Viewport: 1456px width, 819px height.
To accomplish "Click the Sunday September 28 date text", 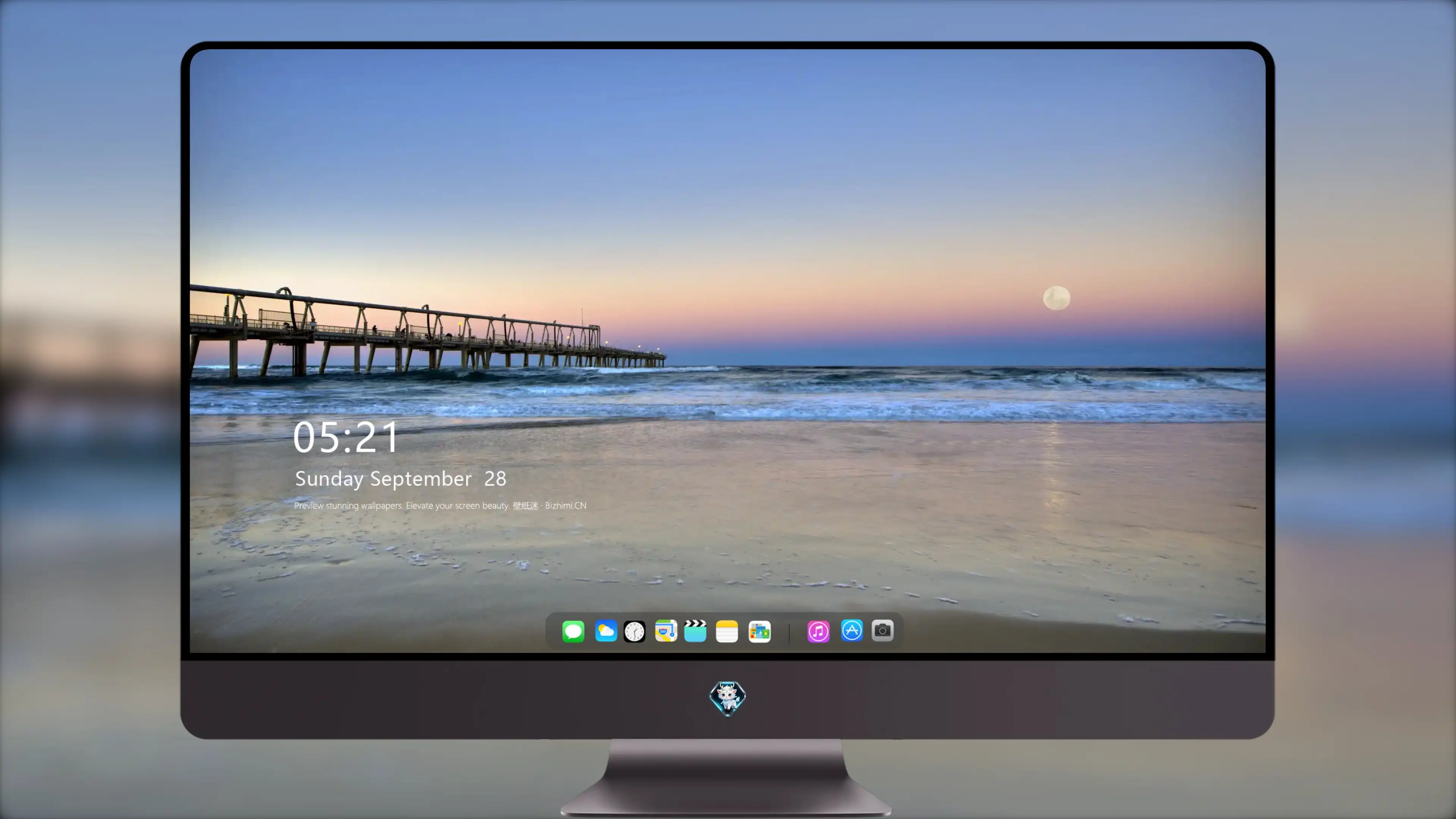I will (400, 479).
